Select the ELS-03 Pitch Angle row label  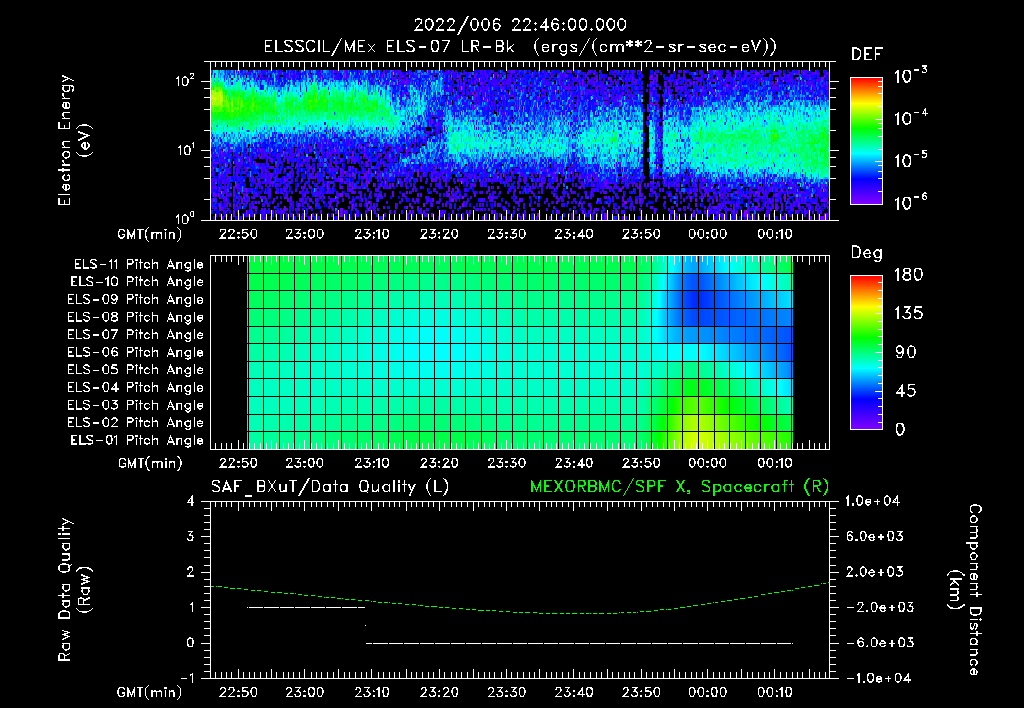[136, 405]
